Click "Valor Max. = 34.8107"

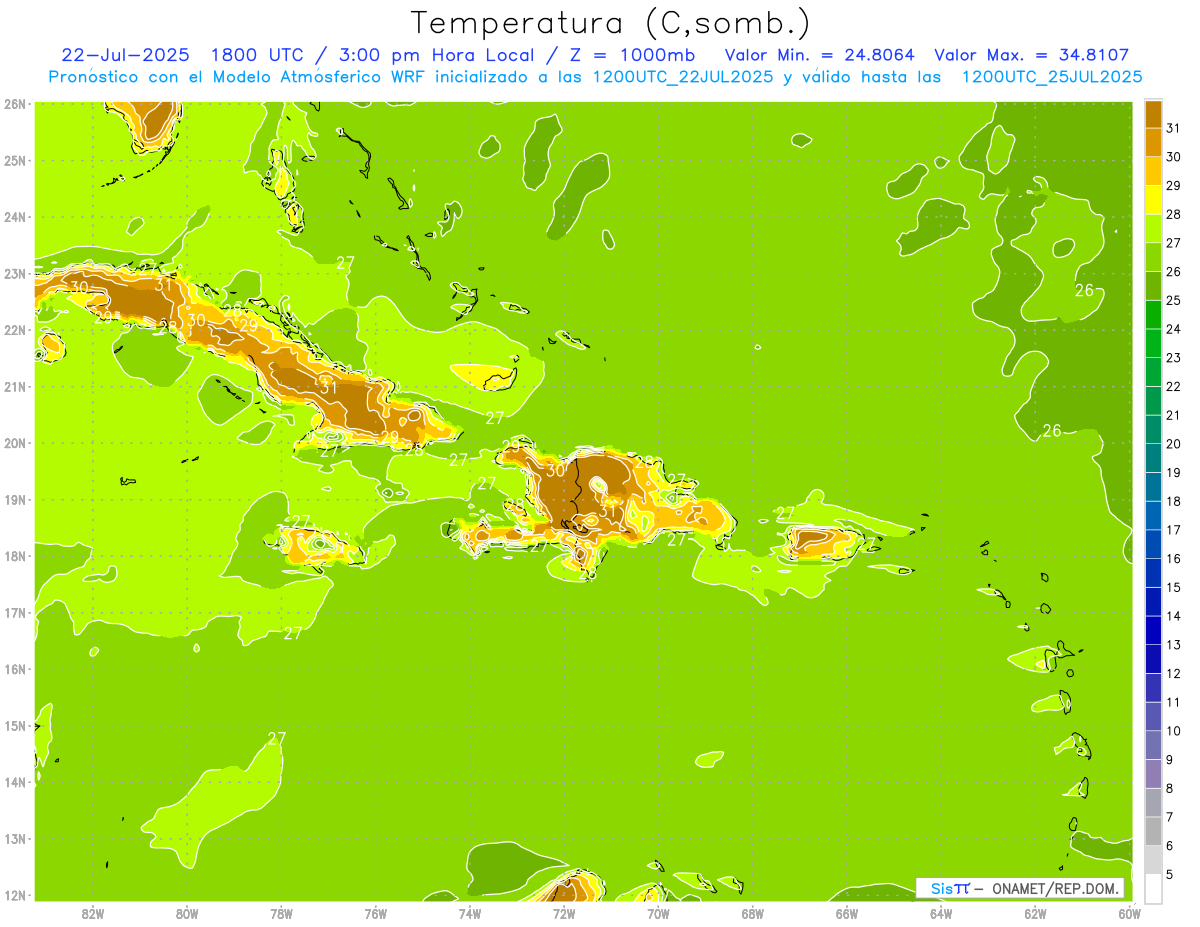(x=1032, y=55)
